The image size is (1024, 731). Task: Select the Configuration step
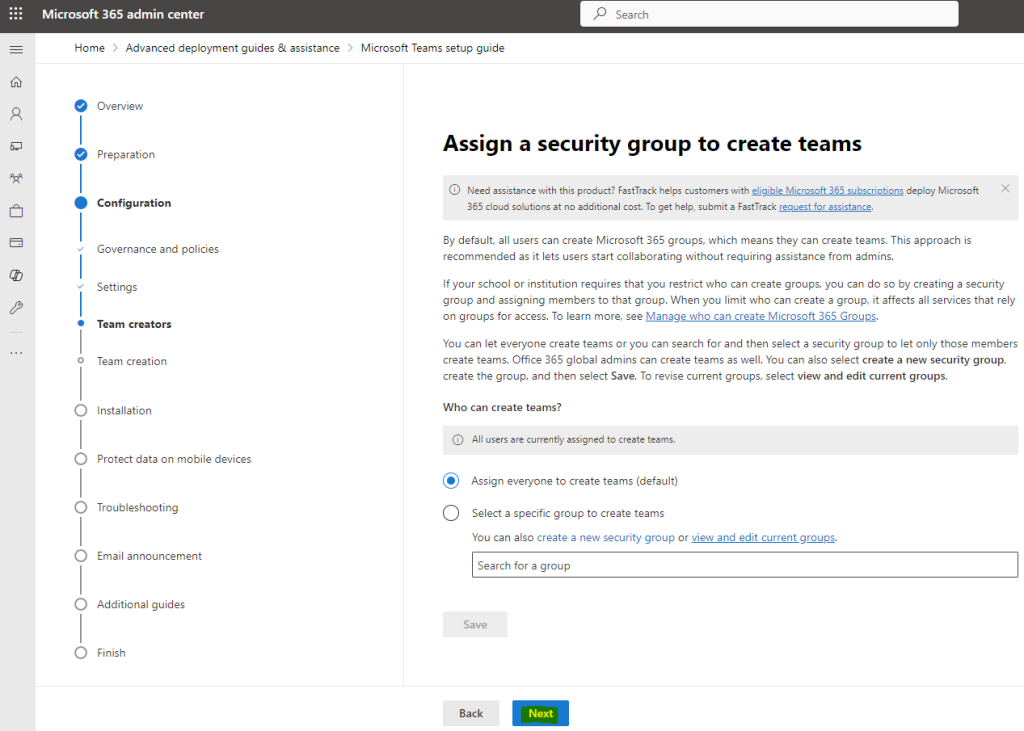[134, 203]
